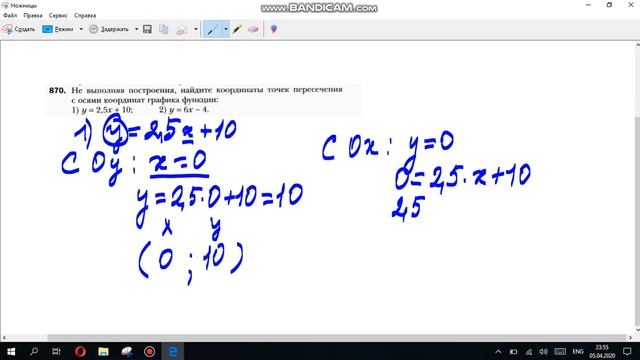The height and width of the screenshot is (360, 640).
Task: Click the scroll left arrow
Action: (x=4, y=338)
